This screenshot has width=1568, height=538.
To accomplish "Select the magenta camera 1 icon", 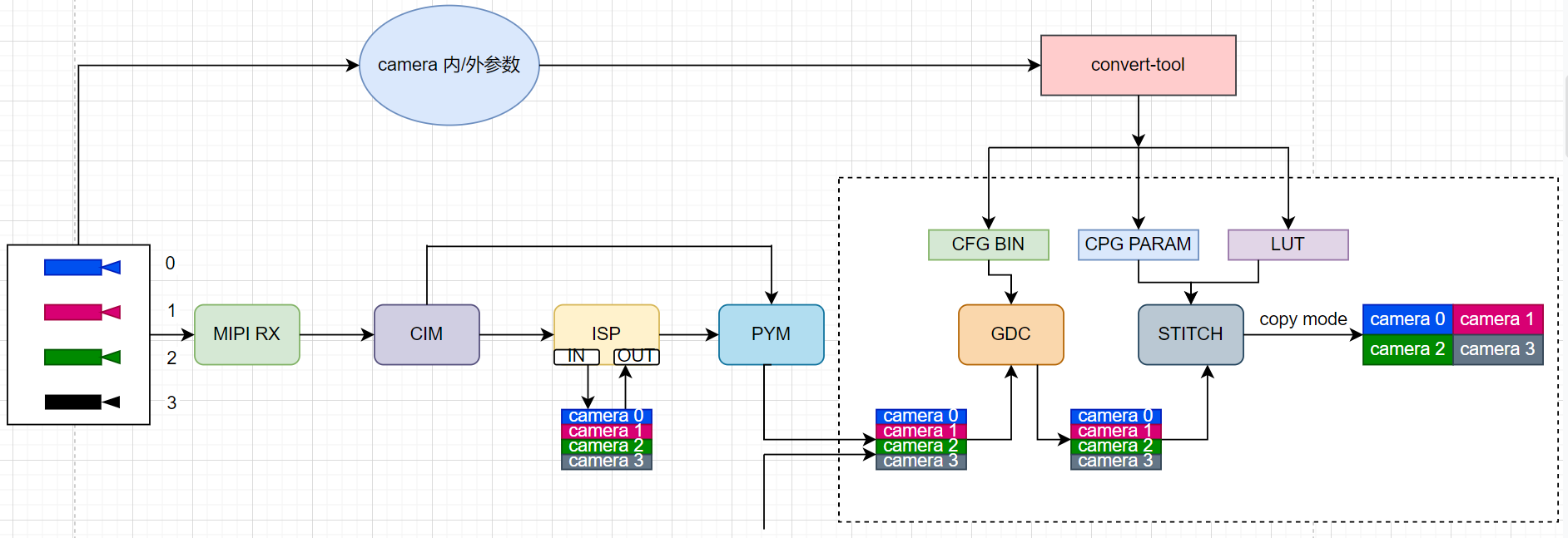I will coord(82,312).
